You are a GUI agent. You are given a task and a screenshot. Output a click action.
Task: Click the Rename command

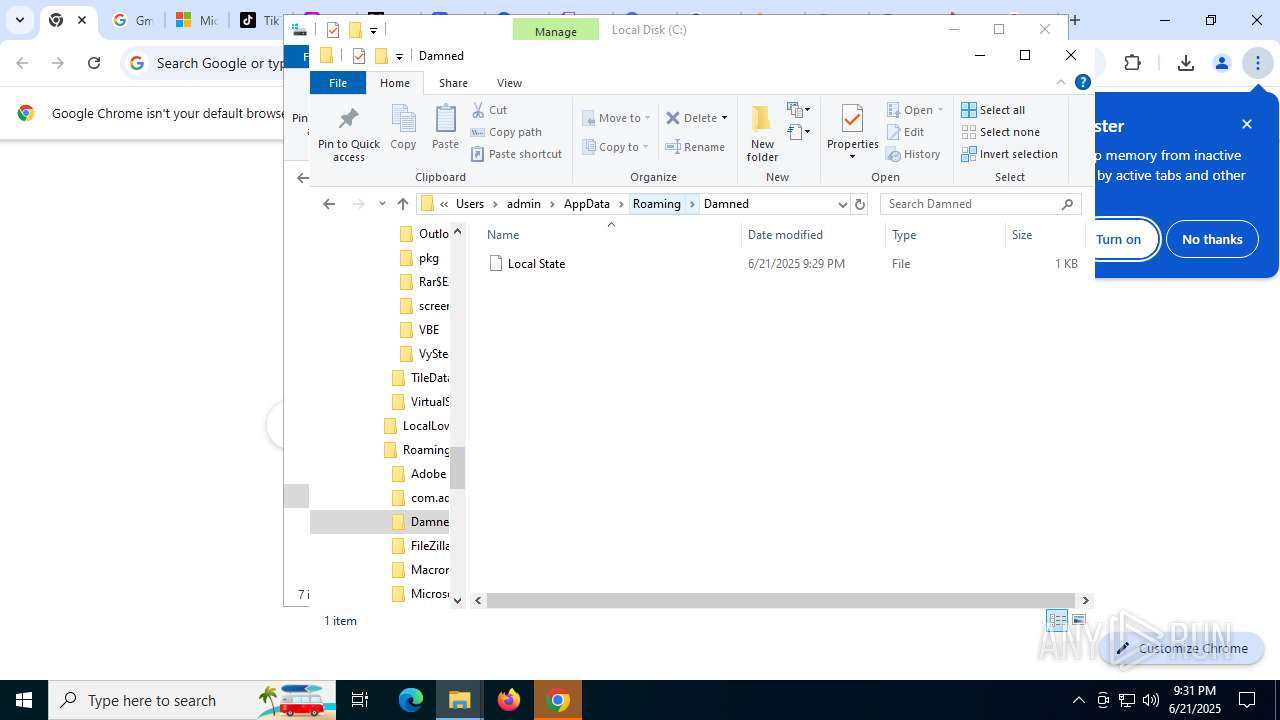pos(695,147)
